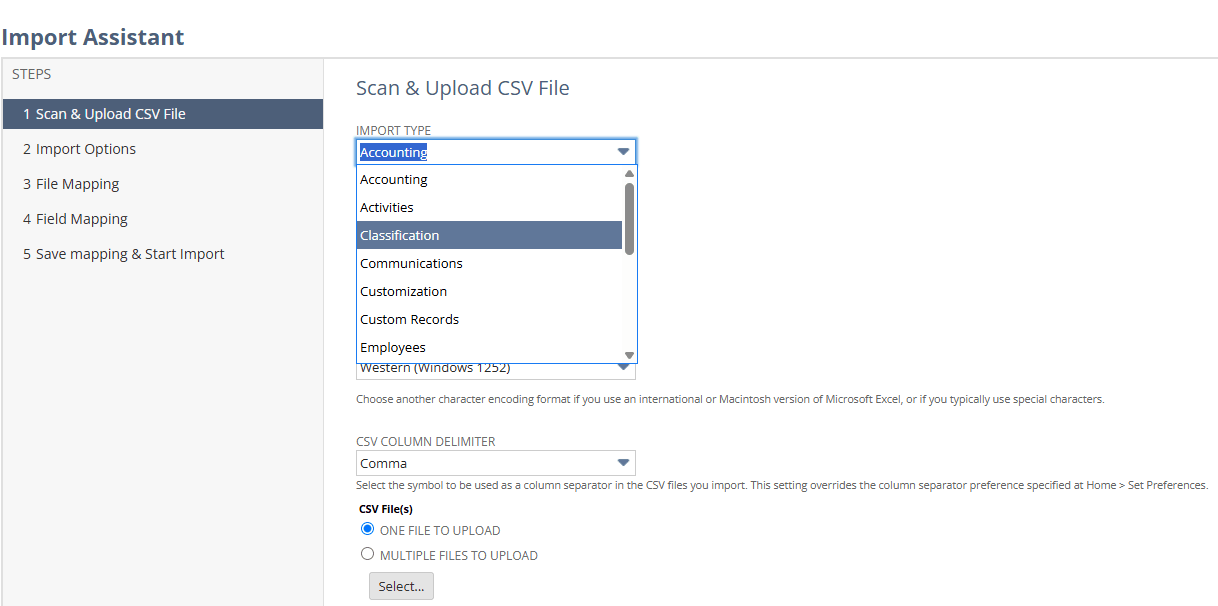Image resolution: width=1218 pixels, height=606 pixels.
Task: Click the IMPORT TYPE label
Action: [394, 130]
